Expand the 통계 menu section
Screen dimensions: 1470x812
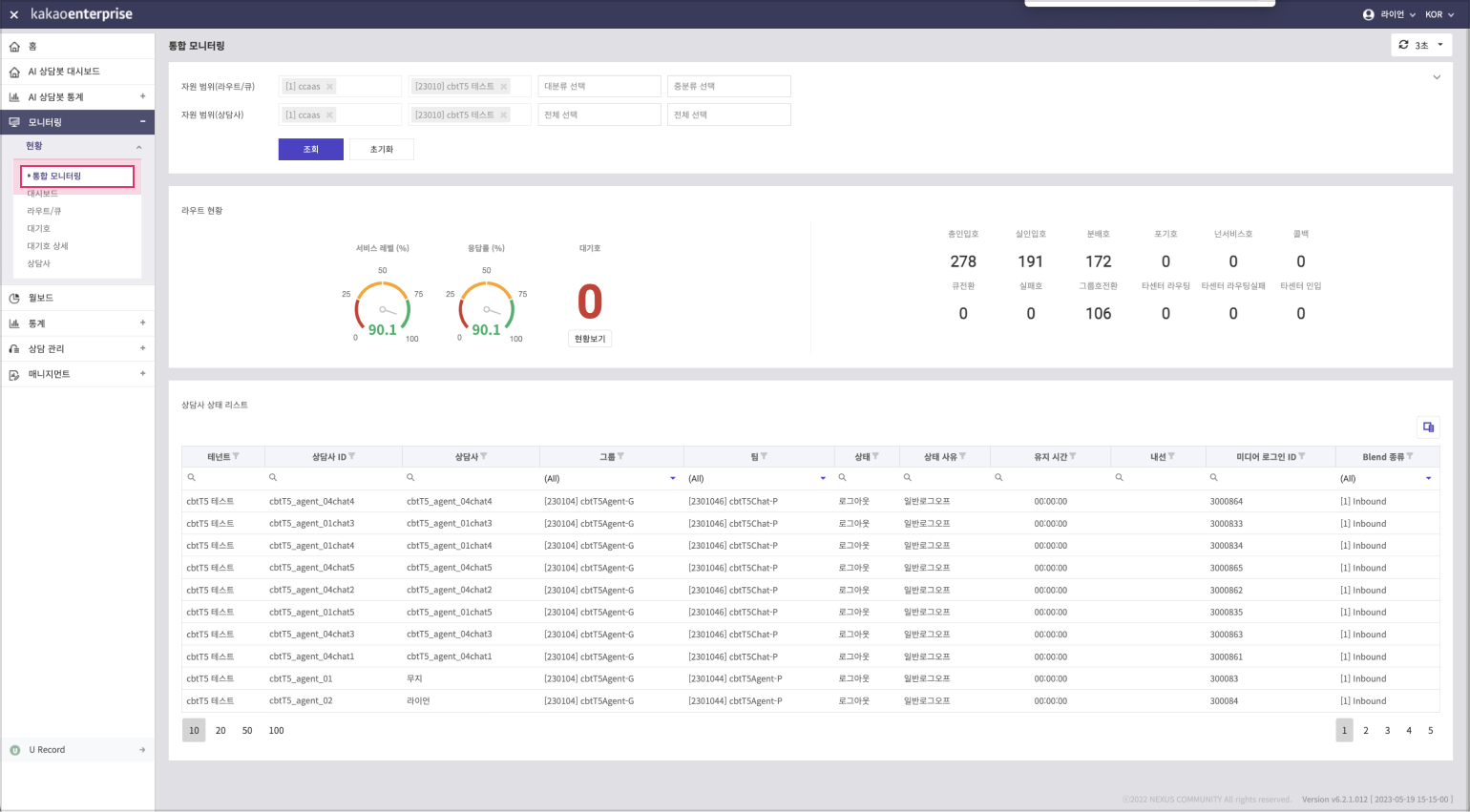coord(142,323)
